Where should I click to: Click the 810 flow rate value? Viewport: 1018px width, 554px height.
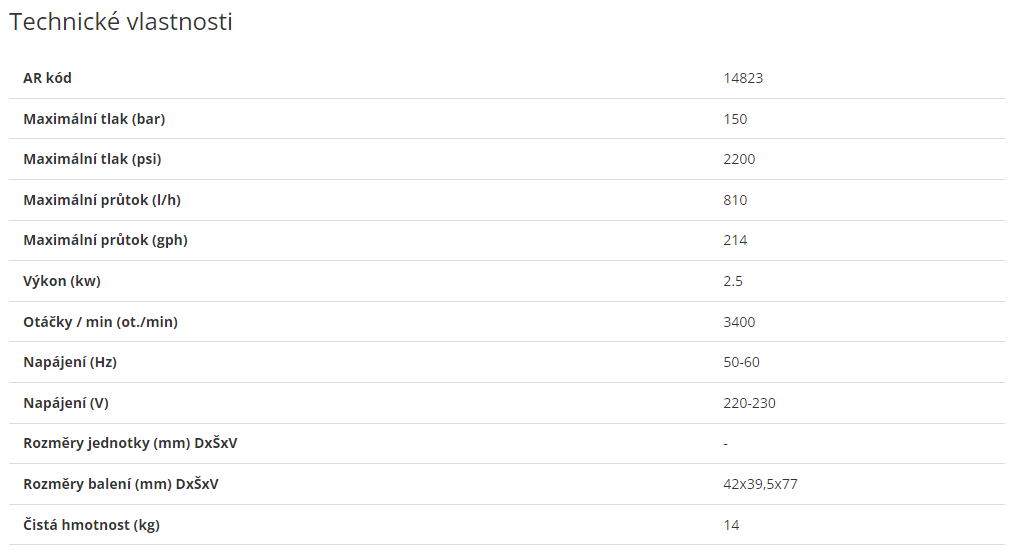pyautogui.click(x=735, y=200)
